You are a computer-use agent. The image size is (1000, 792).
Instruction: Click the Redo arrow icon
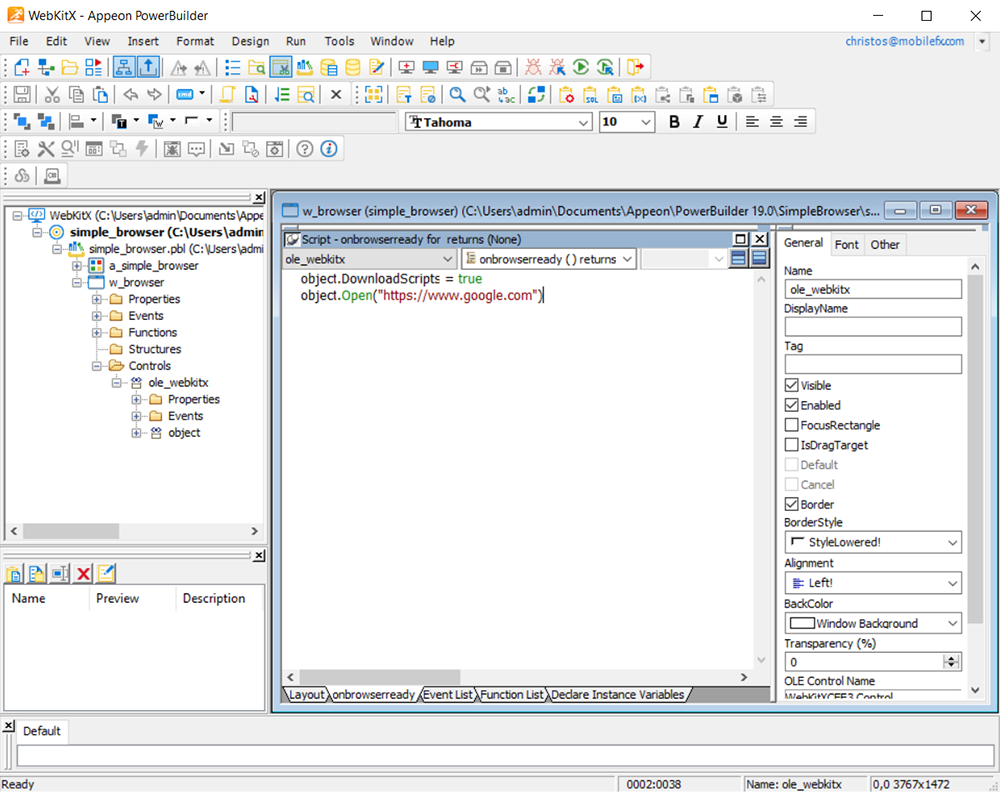click(154, 95)
